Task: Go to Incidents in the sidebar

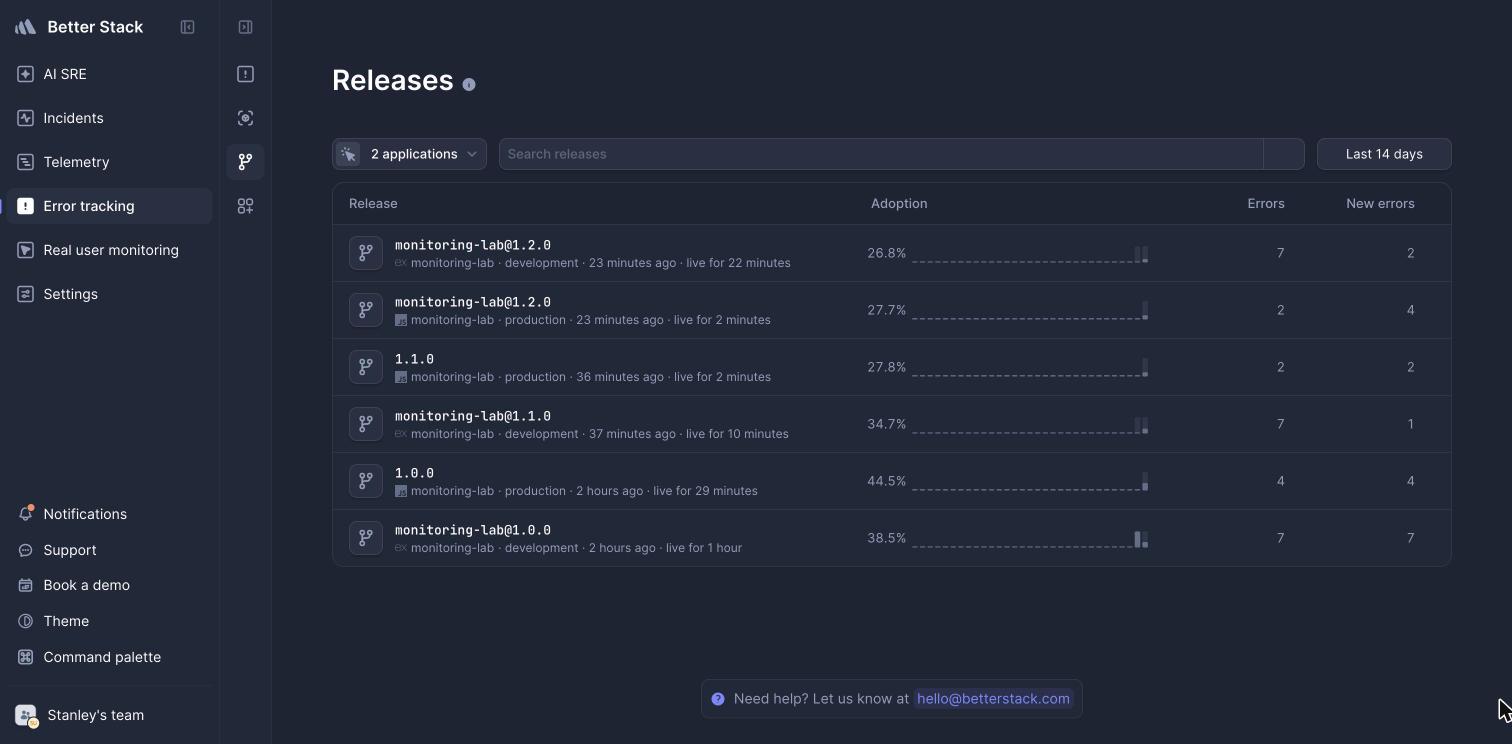Action: tap(109, 118)
